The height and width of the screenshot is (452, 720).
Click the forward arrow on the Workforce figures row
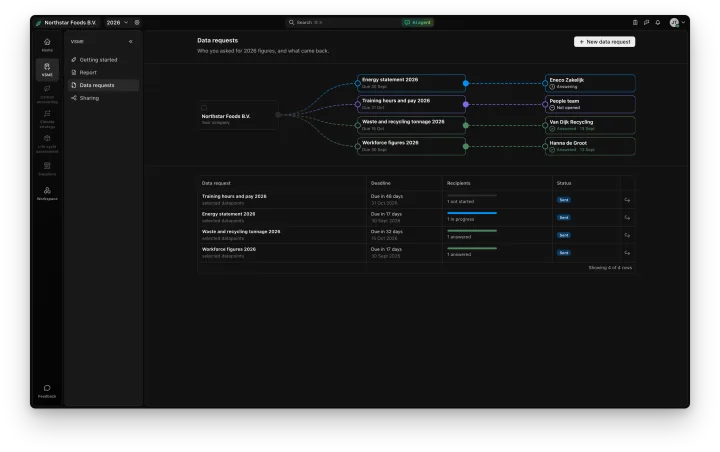[627, 253]
